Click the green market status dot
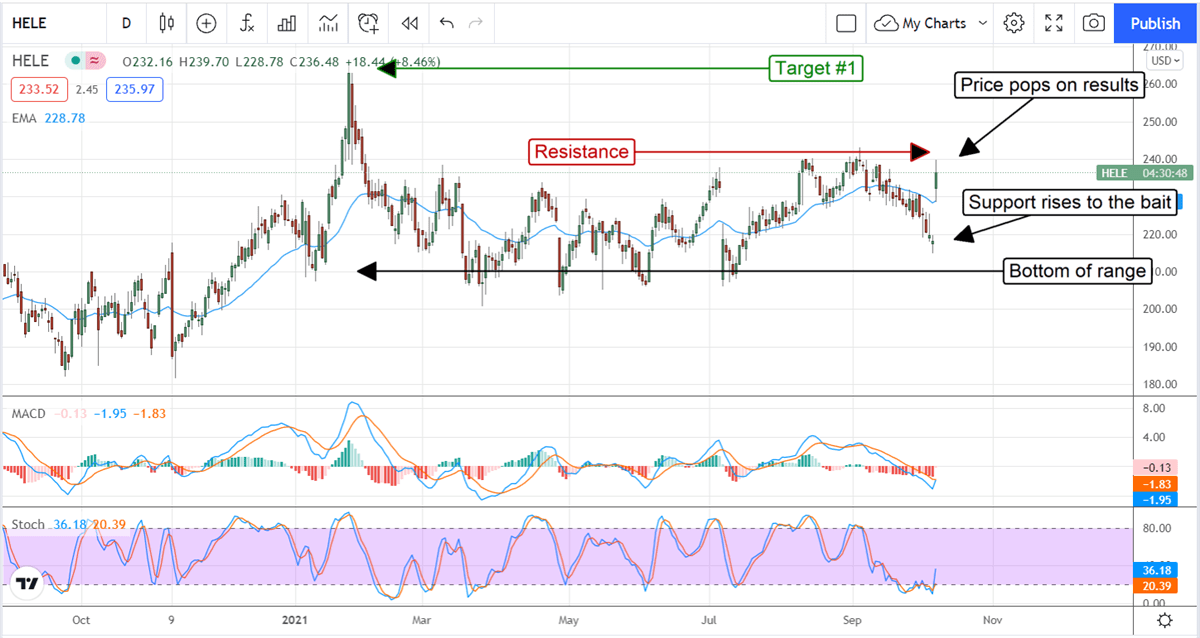The width and height of the screenshot is (1200, 638). (76, 61)
